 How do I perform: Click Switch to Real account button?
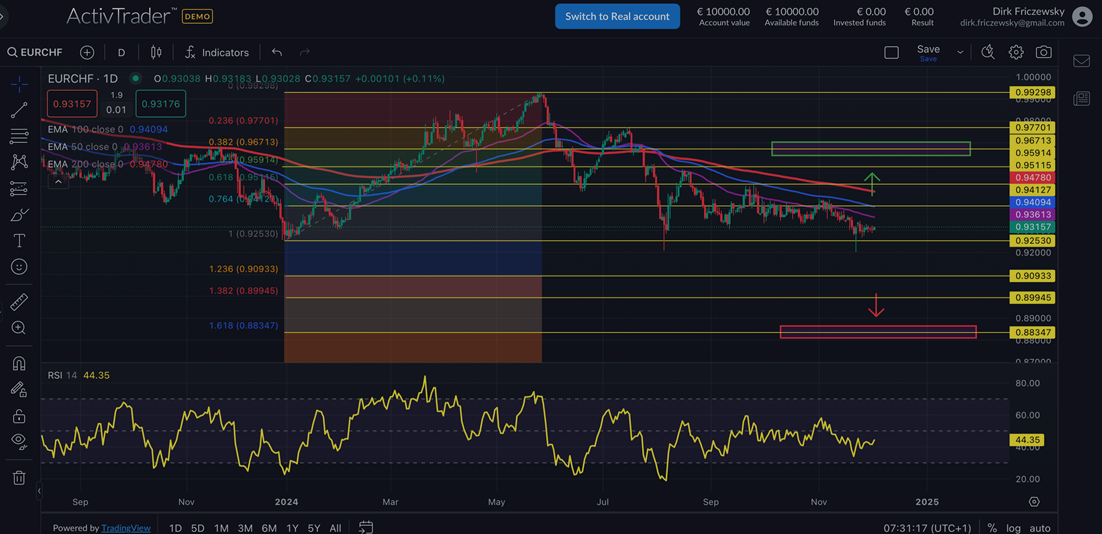point(617,16)
